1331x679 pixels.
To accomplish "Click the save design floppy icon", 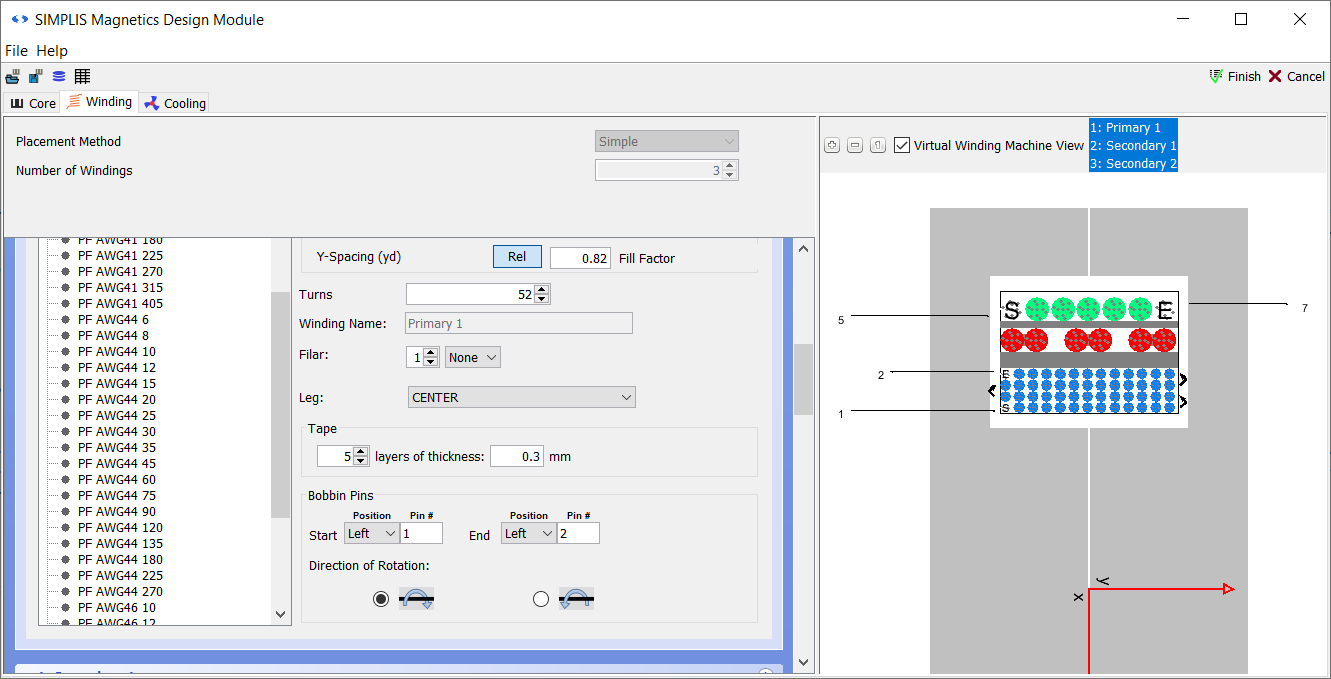I will pos(35,77).
